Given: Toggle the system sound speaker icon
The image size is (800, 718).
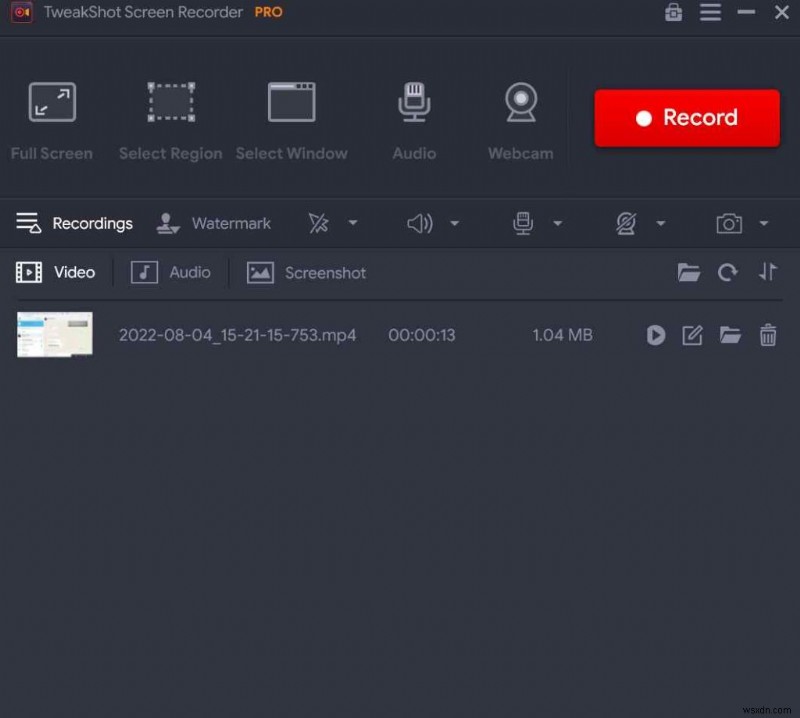Looking at the screenshot, I should coord(420,223).
